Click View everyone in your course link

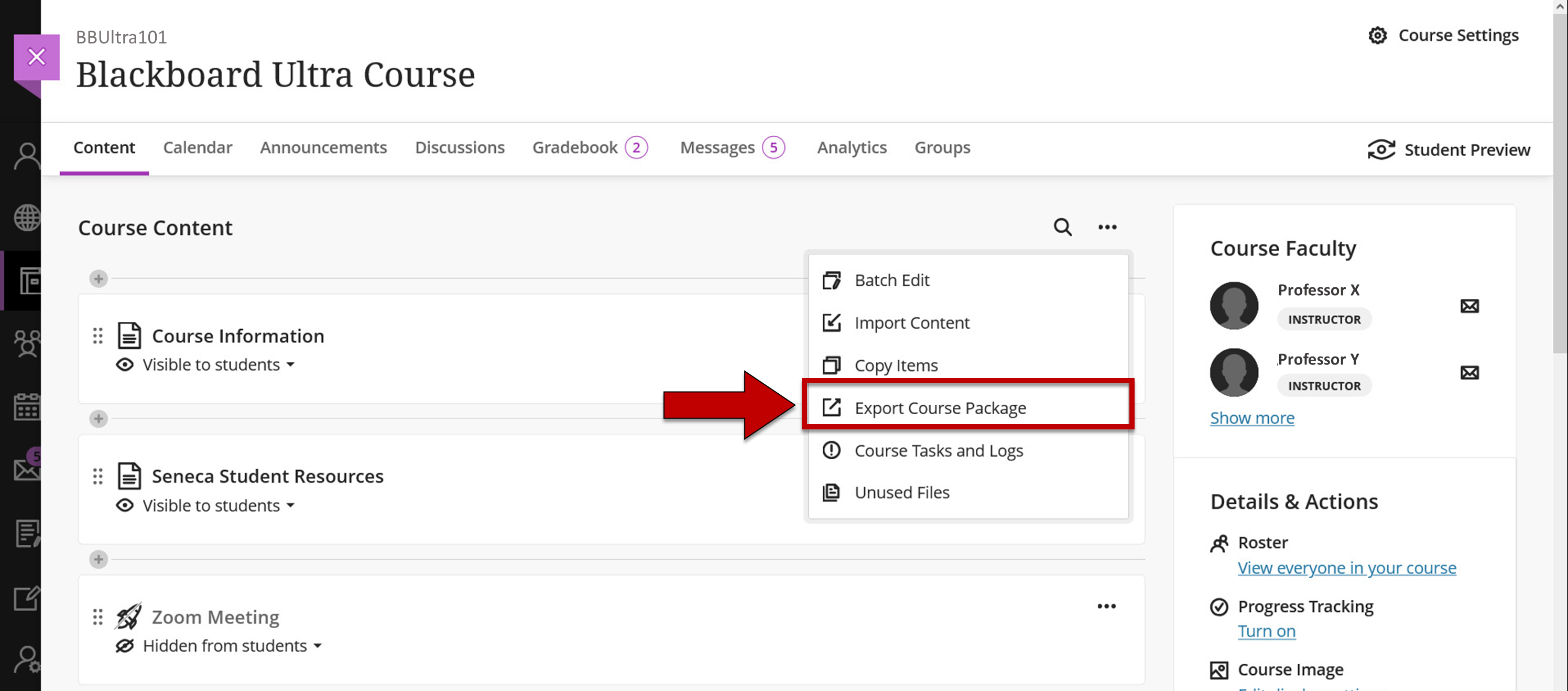tap(1346, 568)
